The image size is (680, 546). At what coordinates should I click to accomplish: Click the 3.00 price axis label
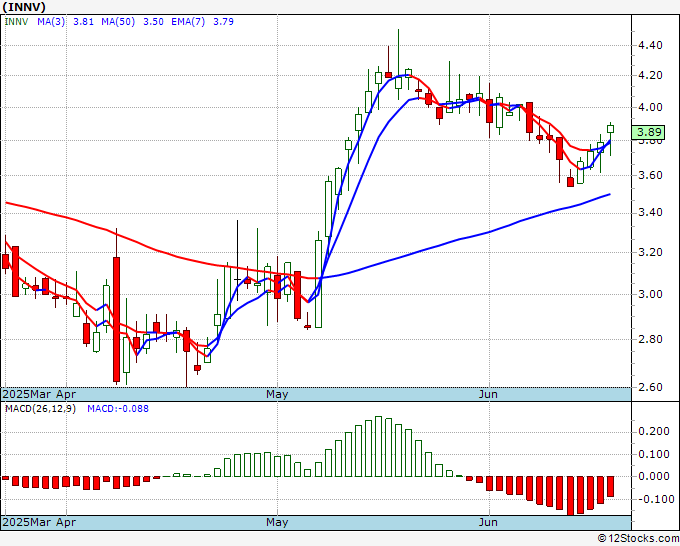click(x=650, y=294)
